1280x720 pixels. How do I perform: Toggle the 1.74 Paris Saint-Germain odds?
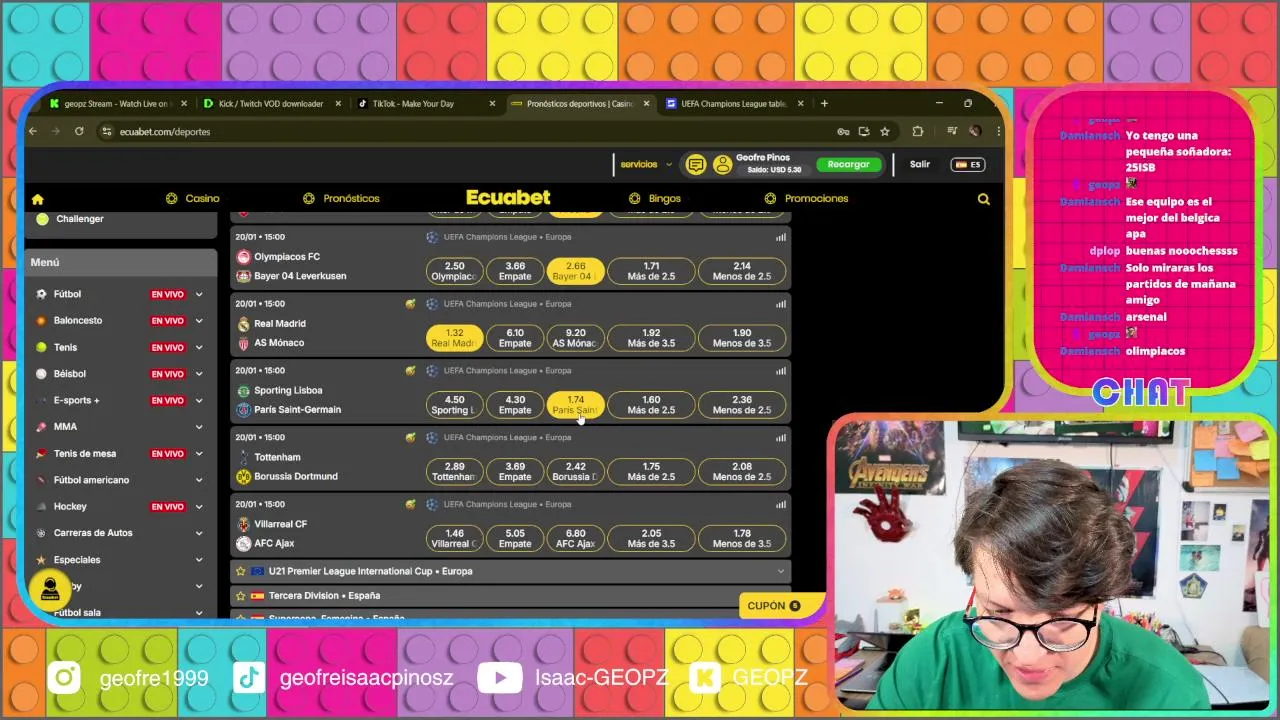576,405
